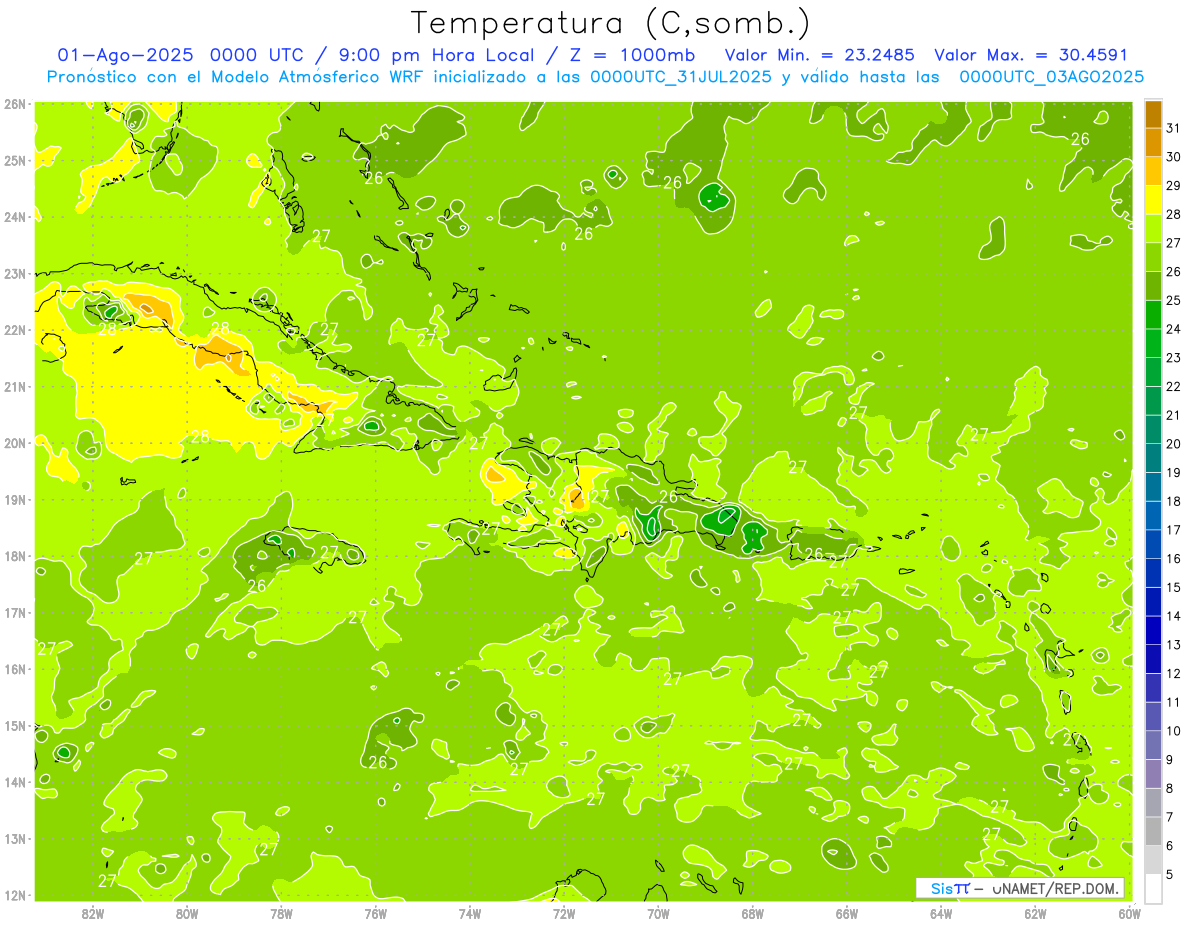This screenshot has height=927, width=1200.
Task: Click the colorbar segment between 25 and 26
Action: (x=1153, y=285)
